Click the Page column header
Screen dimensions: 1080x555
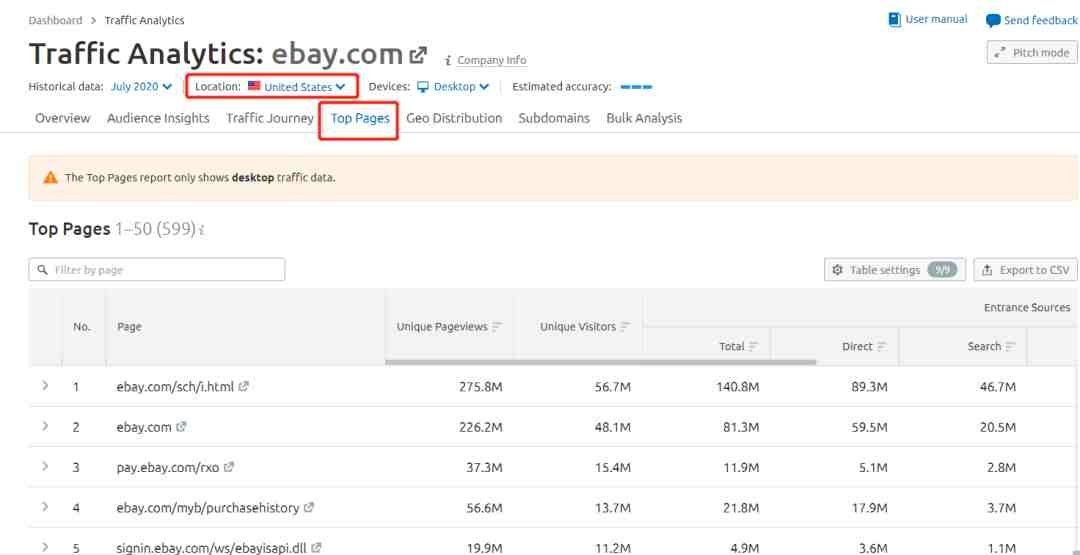coord(129,327)
